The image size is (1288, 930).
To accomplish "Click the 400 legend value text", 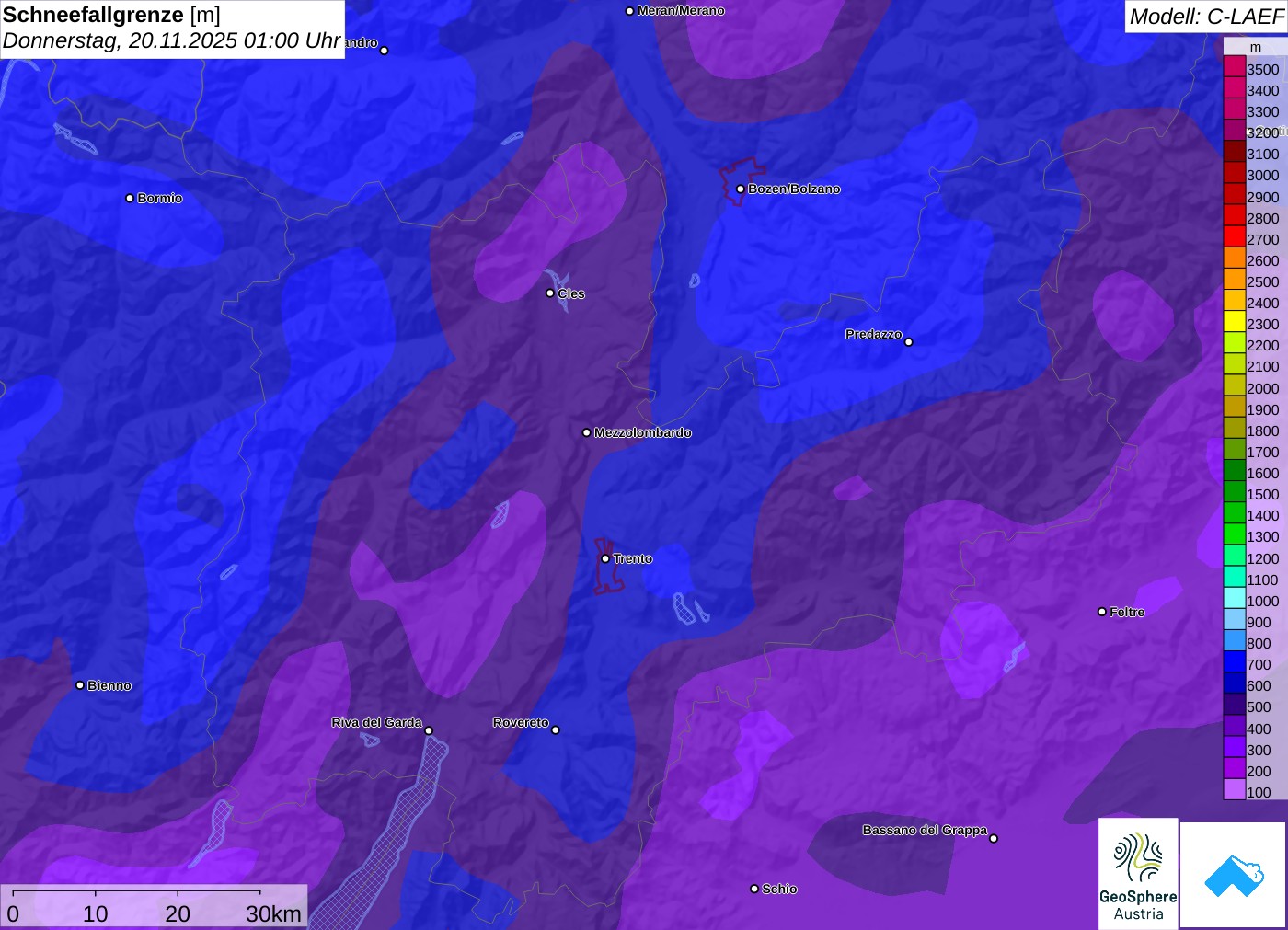I will pyautogui.click(x=1259, y=729).
